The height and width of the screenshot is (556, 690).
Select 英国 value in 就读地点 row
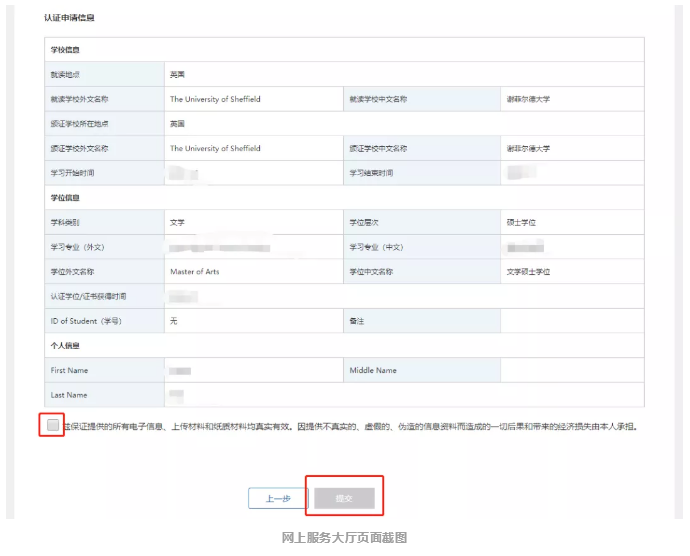(x=177, y=74)
